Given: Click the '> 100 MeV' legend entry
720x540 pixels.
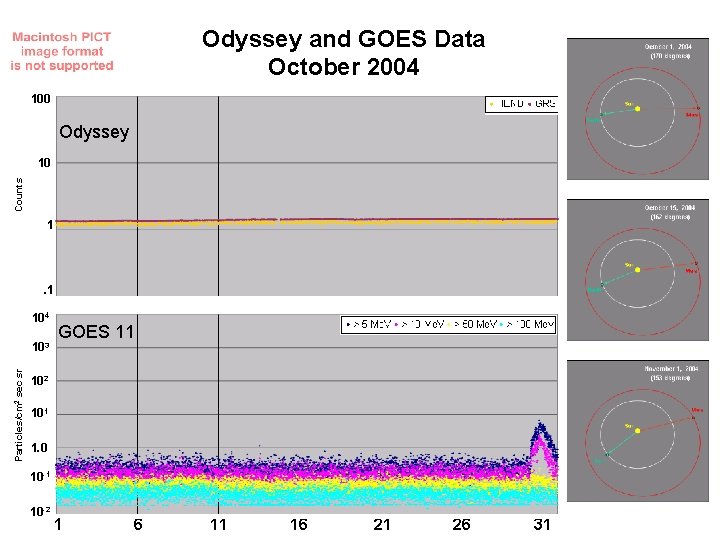Looking at the screenshot, I should (x=527, y=325).
